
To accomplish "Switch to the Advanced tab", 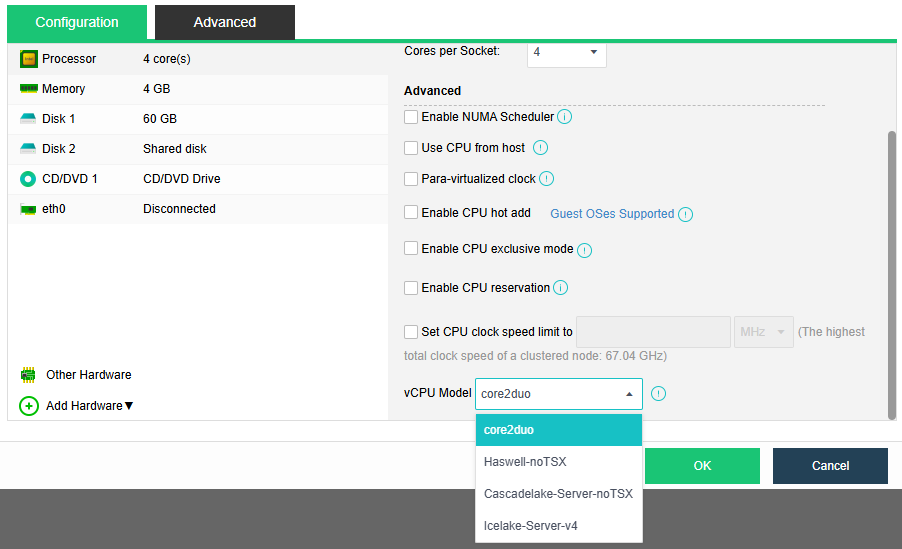I will pos(225,22).
